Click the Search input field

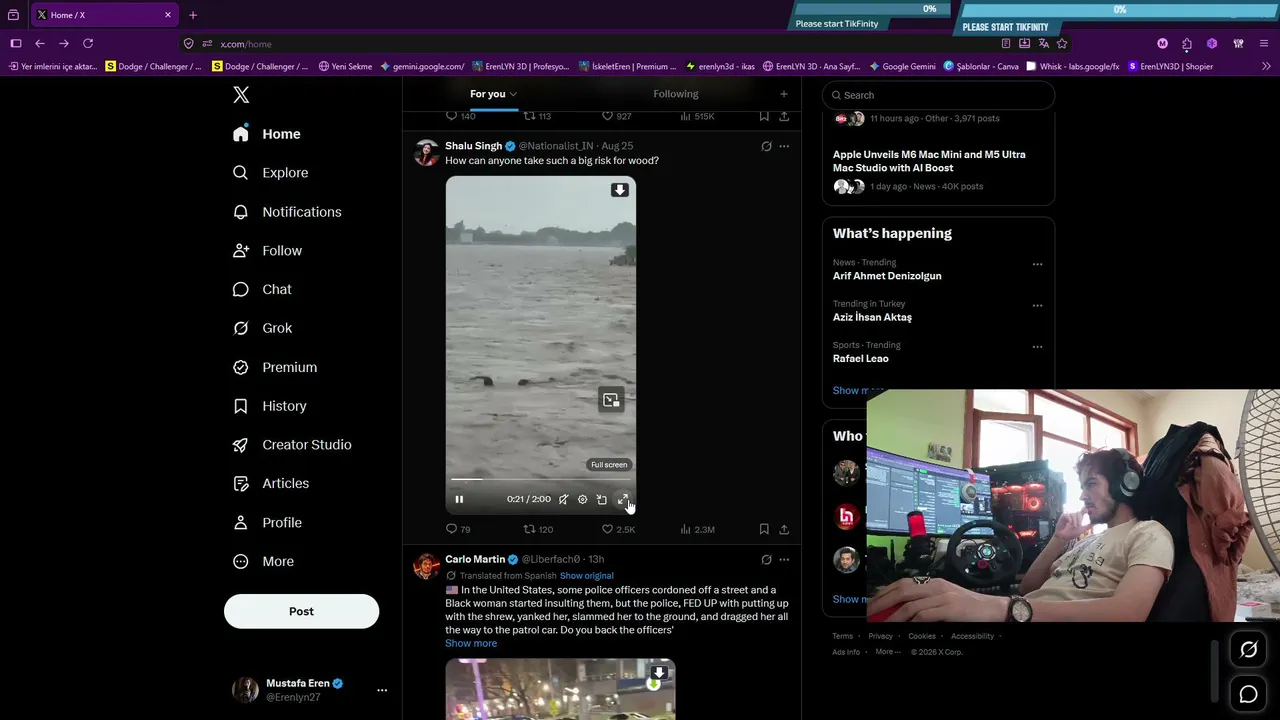[938, 95]
